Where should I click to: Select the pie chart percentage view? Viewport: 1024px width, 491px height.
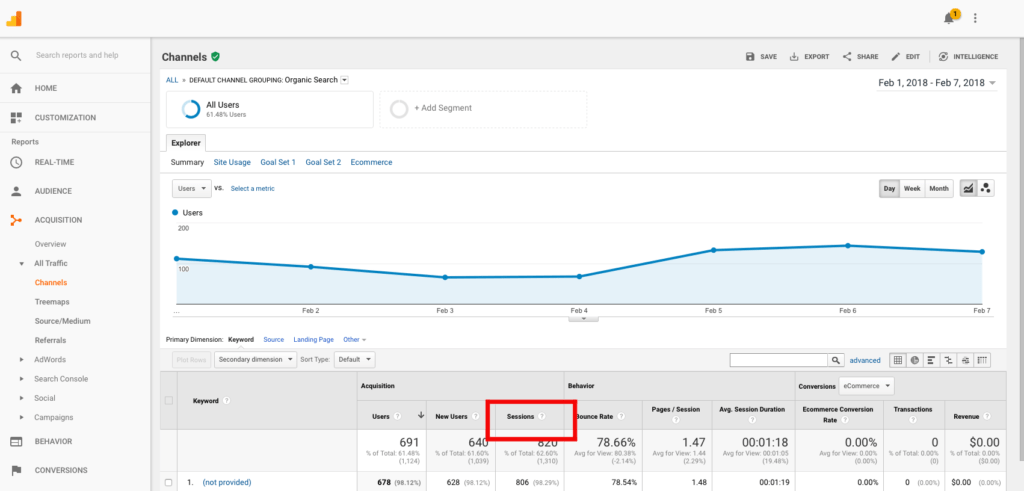click(915, 360)
